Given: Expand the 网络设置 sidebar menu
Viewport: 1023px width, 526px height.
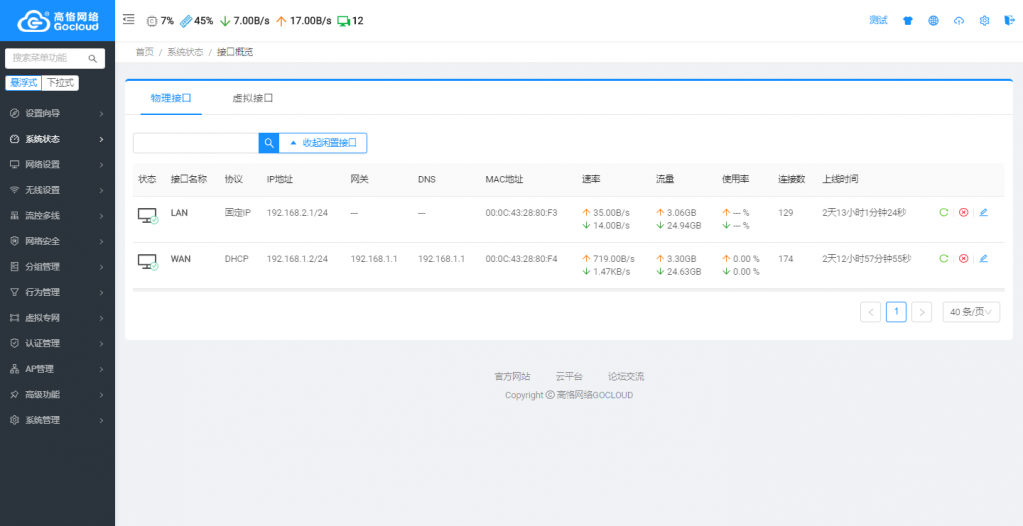Looking at the screenshot, I should 57,164.
